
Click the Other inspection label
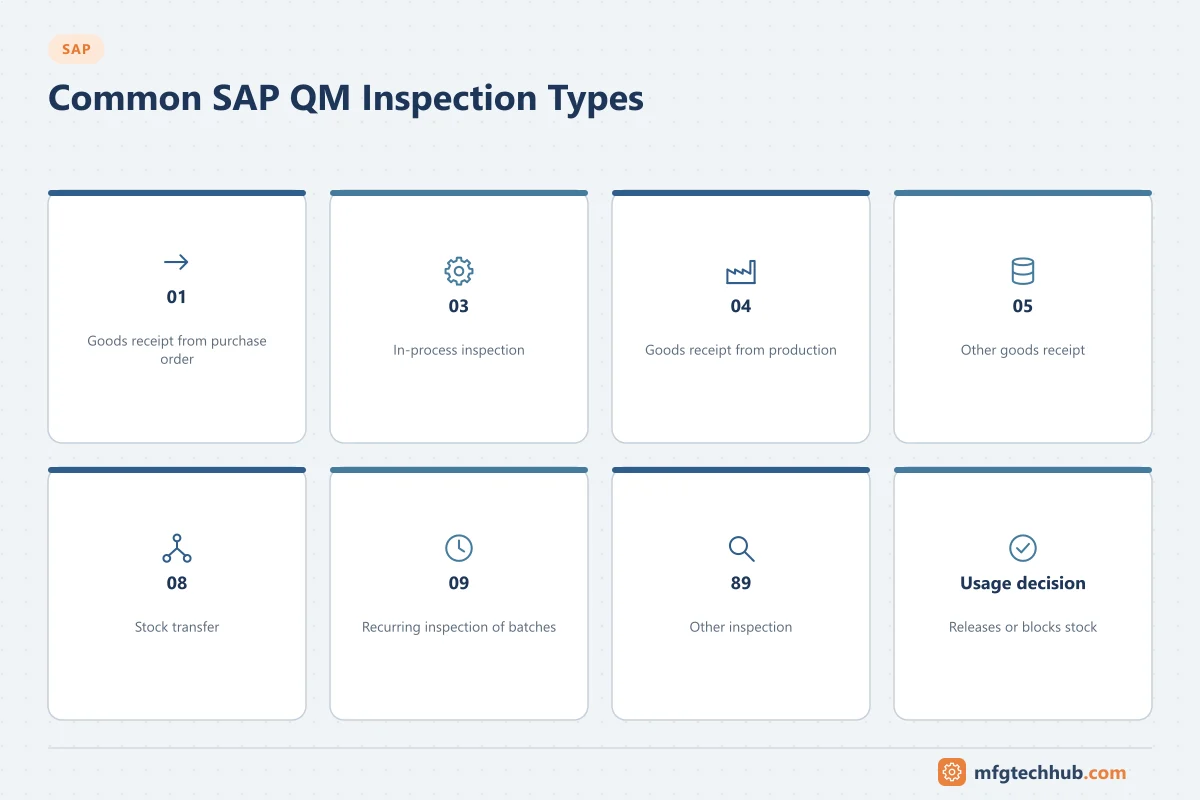(x=741, y=627)
